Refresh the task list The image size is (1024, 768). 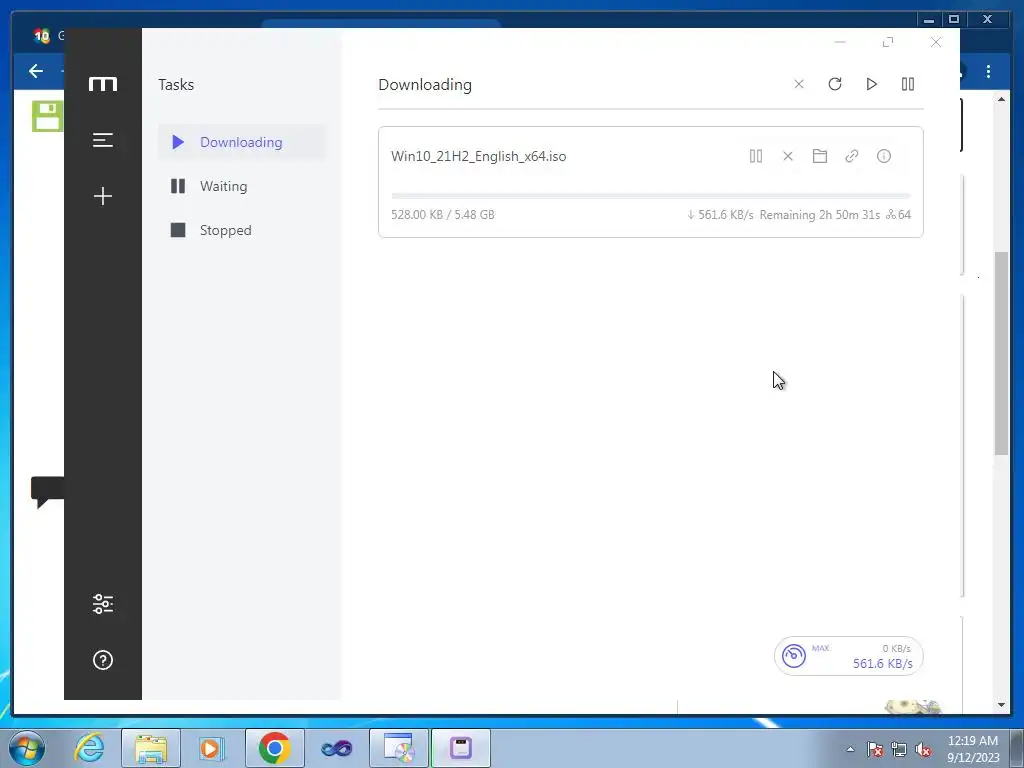click(835, 84)
